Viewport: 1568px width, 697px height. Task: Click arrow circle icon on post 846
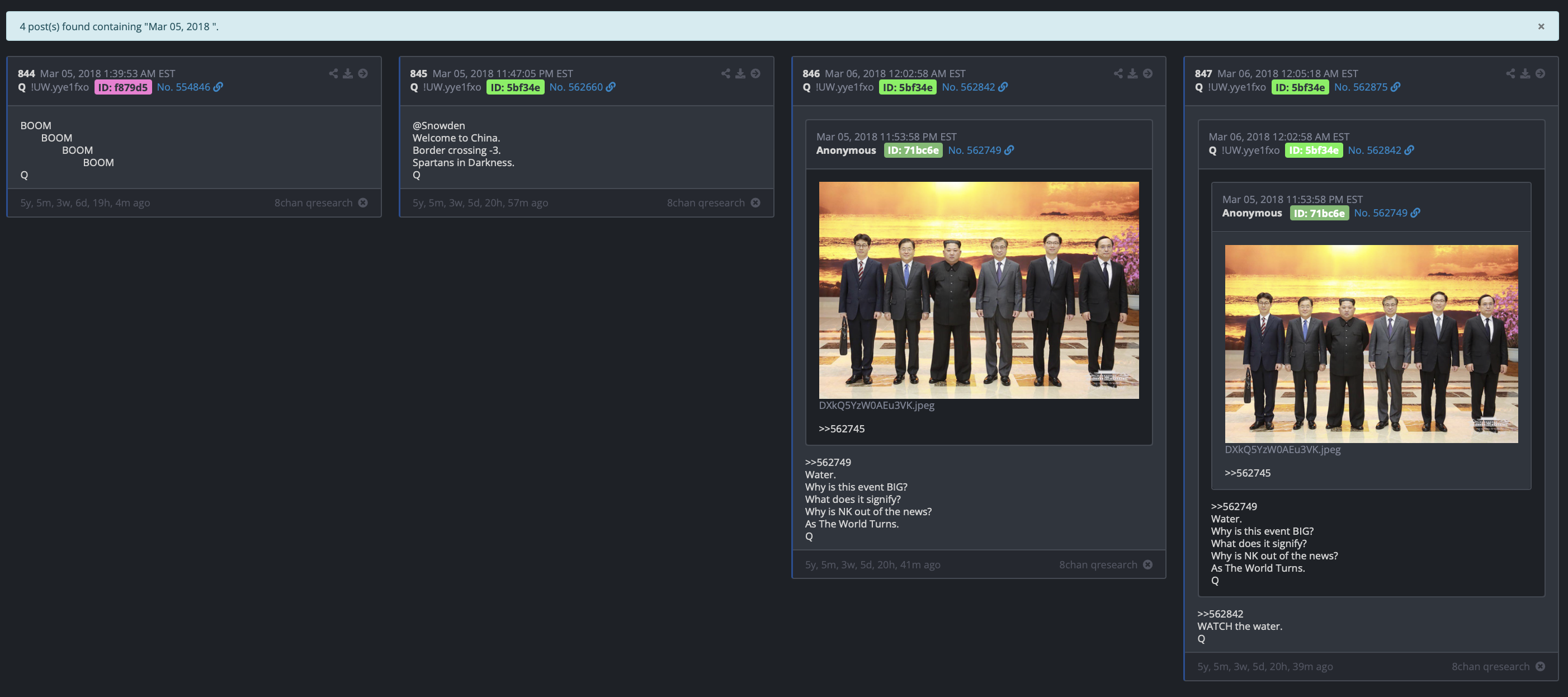[x=1147, y=73]
